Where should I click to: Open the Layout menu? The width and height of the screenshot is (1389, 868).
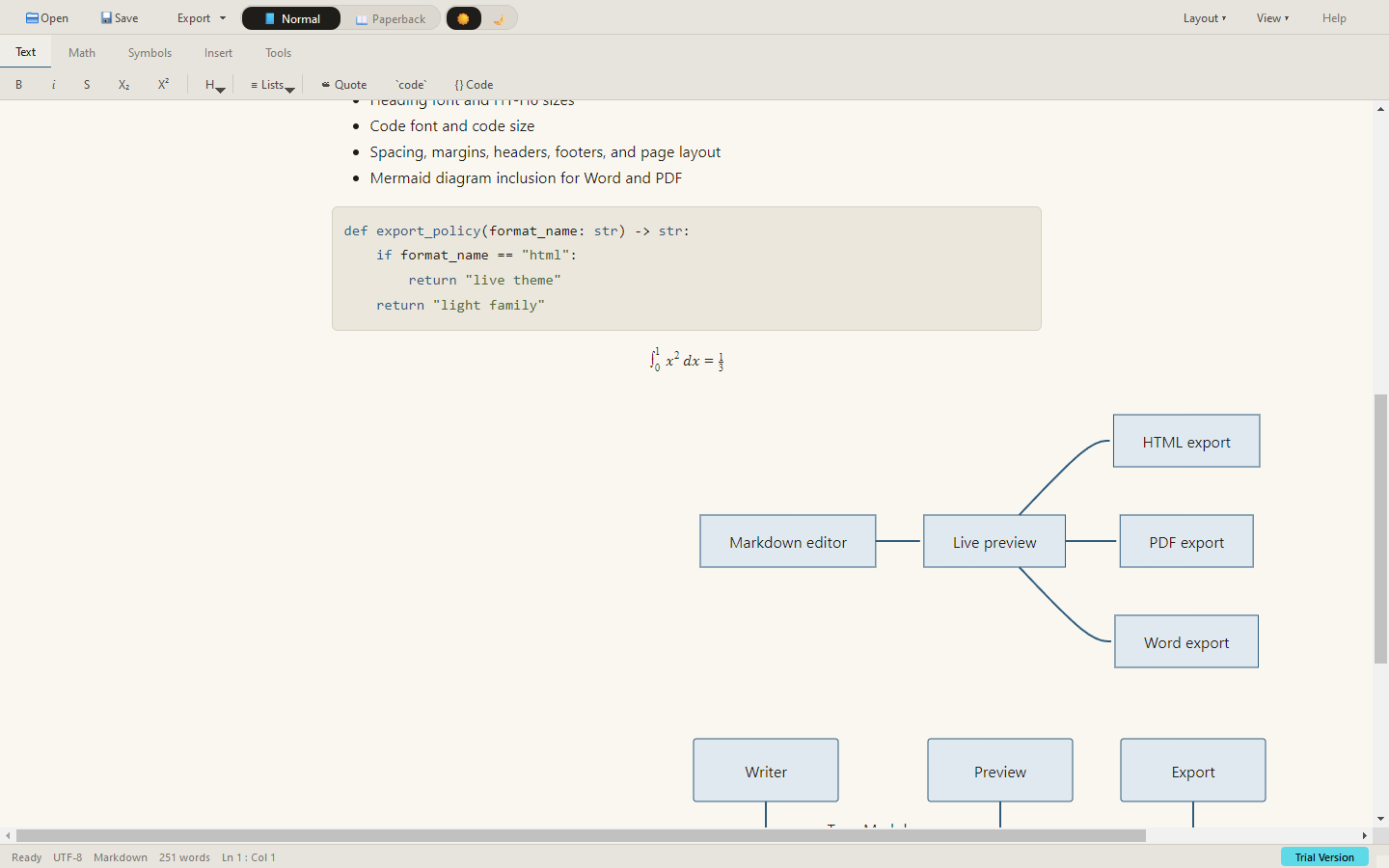click(1205, 18)
